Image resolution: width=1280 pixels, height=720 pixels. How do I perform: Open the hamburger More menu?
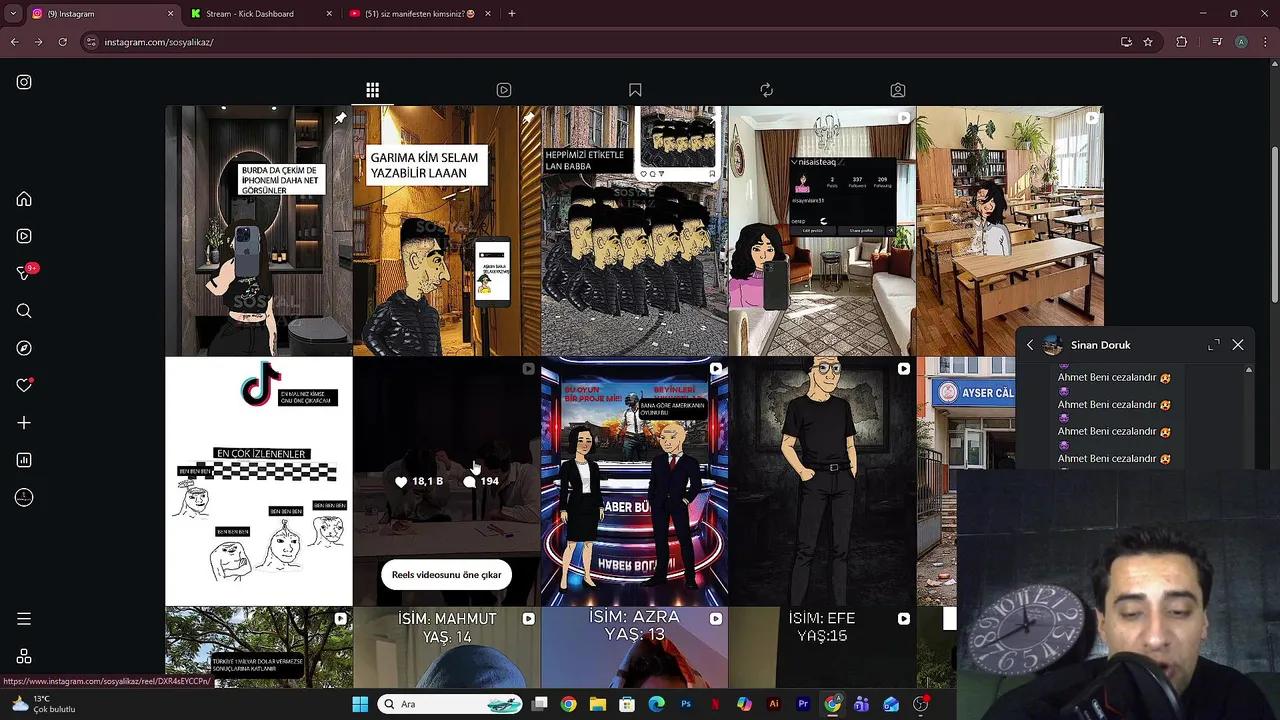click(x=24, y=619)
